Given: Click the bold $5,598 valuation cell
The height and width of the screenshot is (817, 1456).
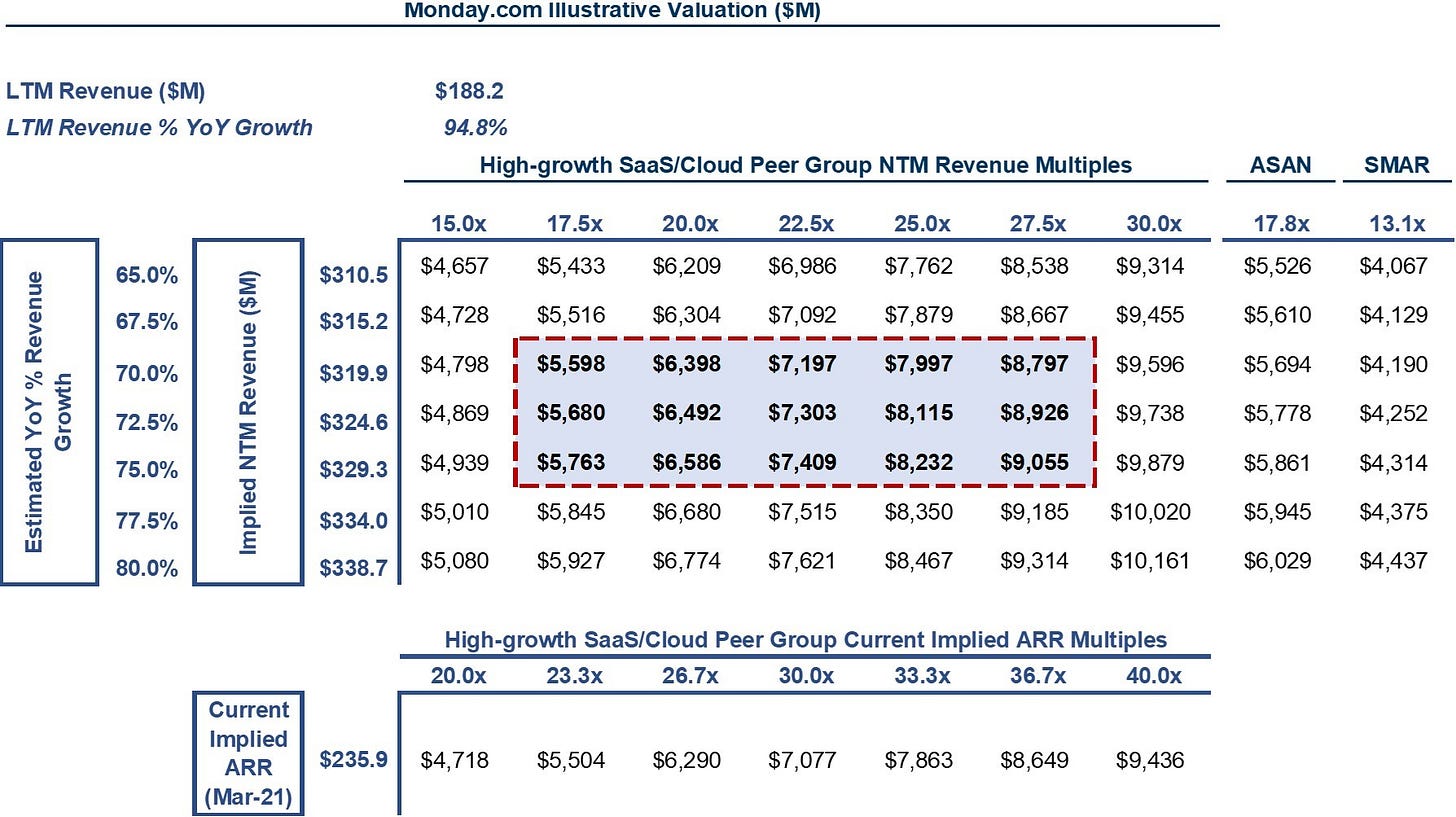Looking at the screenshot, I should (571, 364).
